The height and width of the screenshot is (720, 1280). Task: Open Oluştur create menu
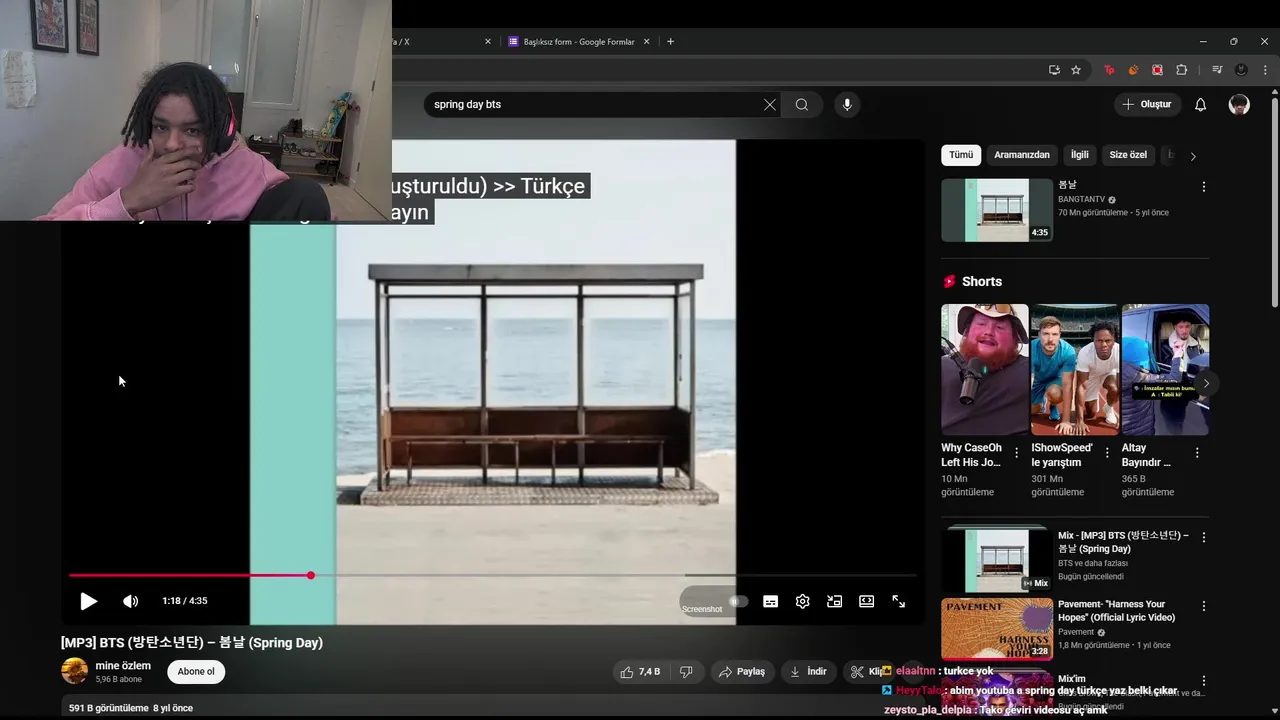(x=1146, y=104)
